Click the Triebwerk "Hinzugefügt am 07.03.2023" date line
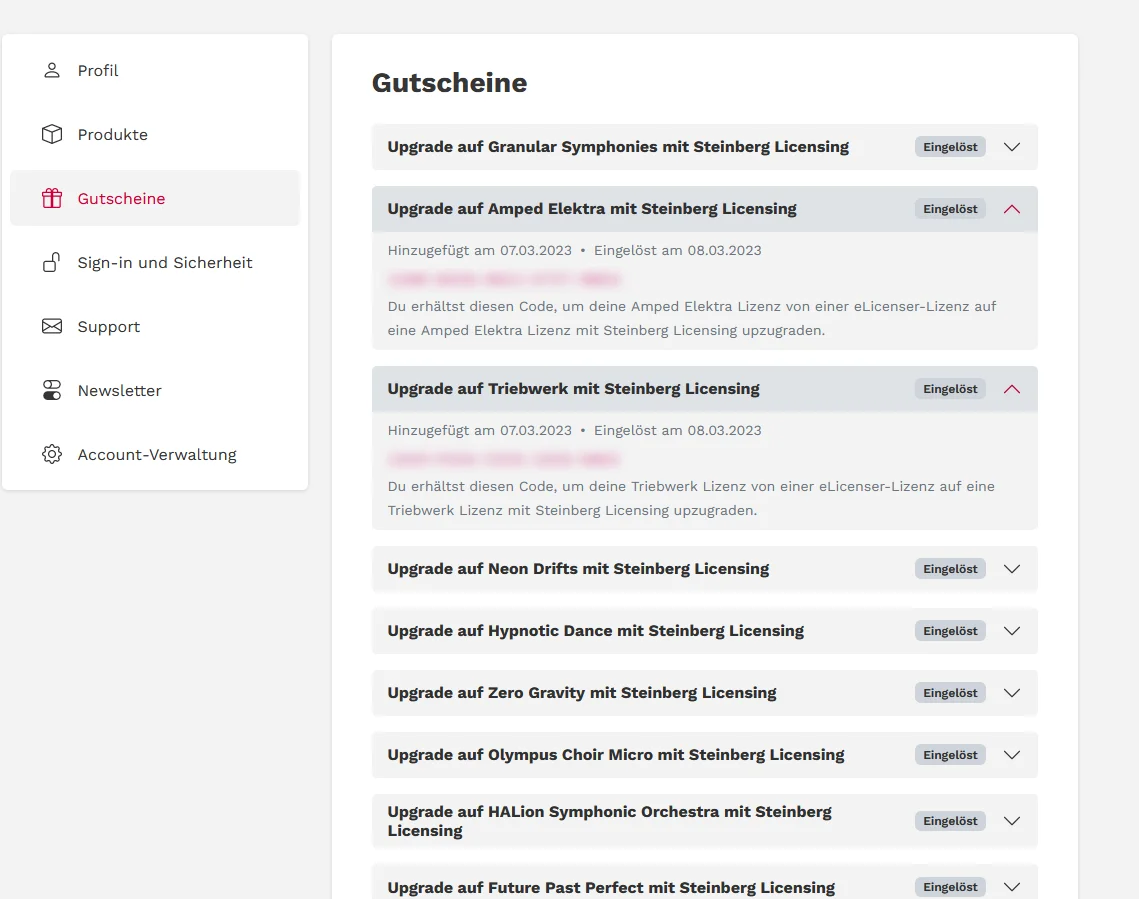 click(x=575, y=431)
